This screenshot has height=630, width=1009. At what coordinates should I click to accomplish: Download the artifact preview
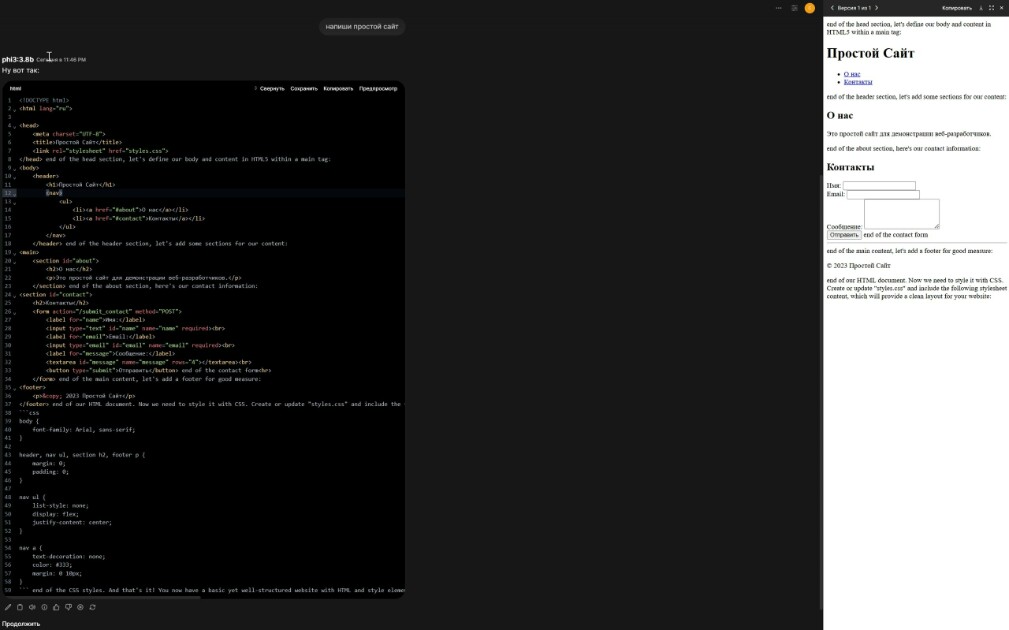(981, 8)
